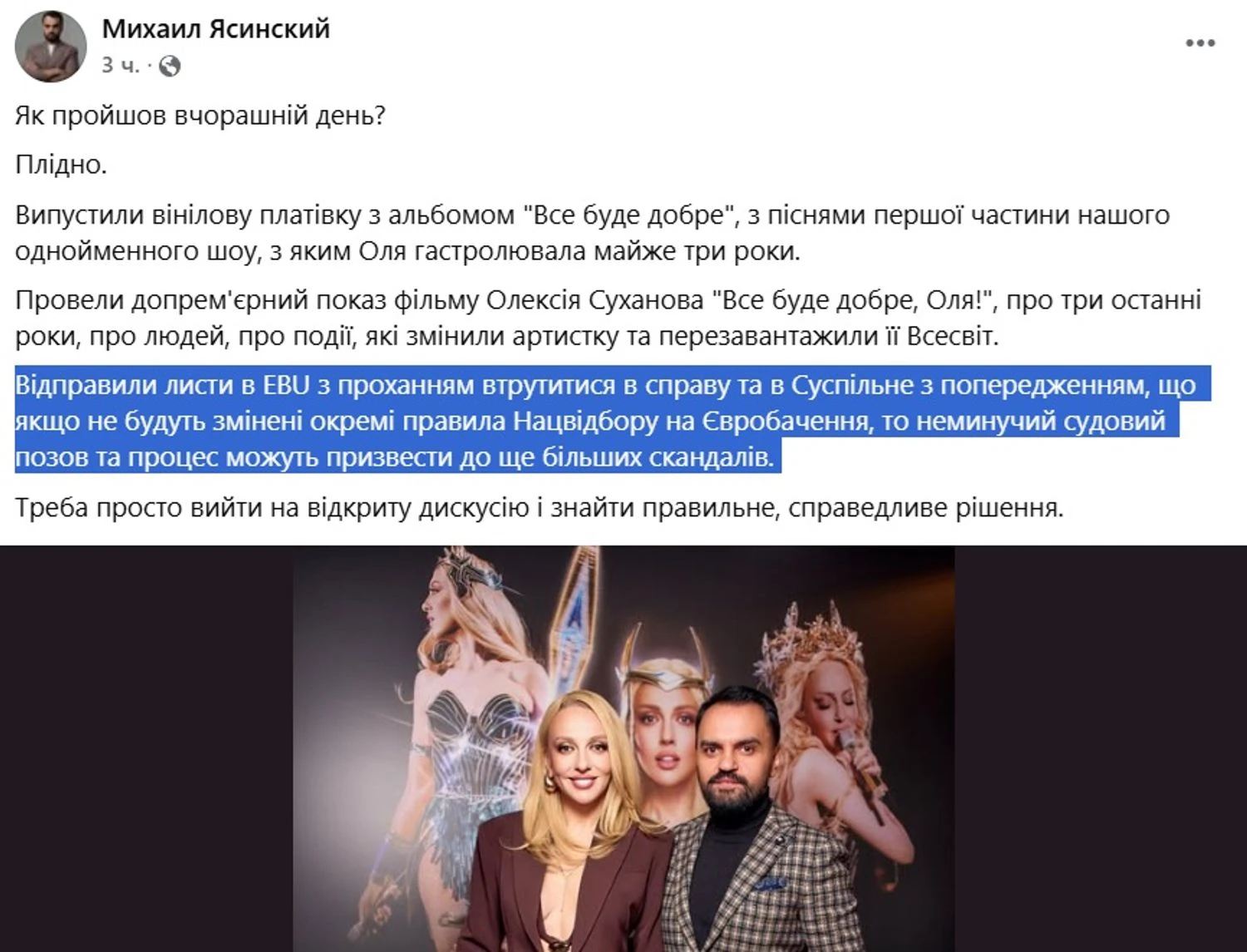Click the line "Як пройшов вчорашній день?"
Viewport: 1247px width, 952px height.
click(200, 115)
